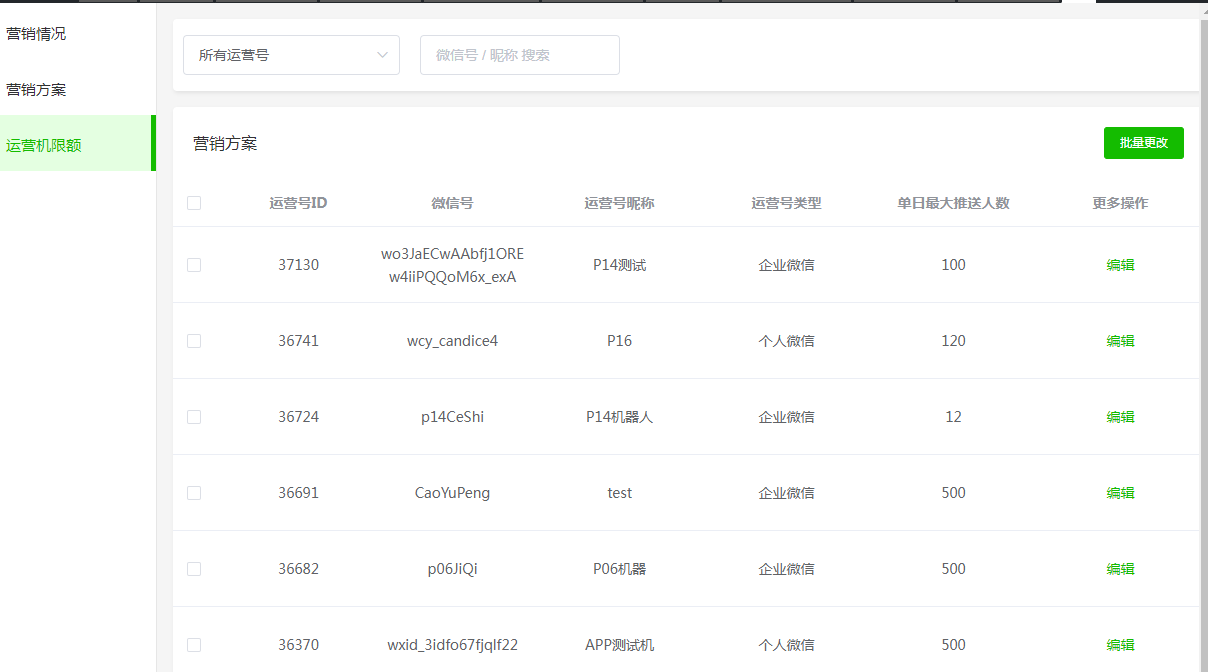The width and height of the screenshot is (1208, 672).
Task: Select the p14CeShi row checkbox
Action: pos(194,417)
